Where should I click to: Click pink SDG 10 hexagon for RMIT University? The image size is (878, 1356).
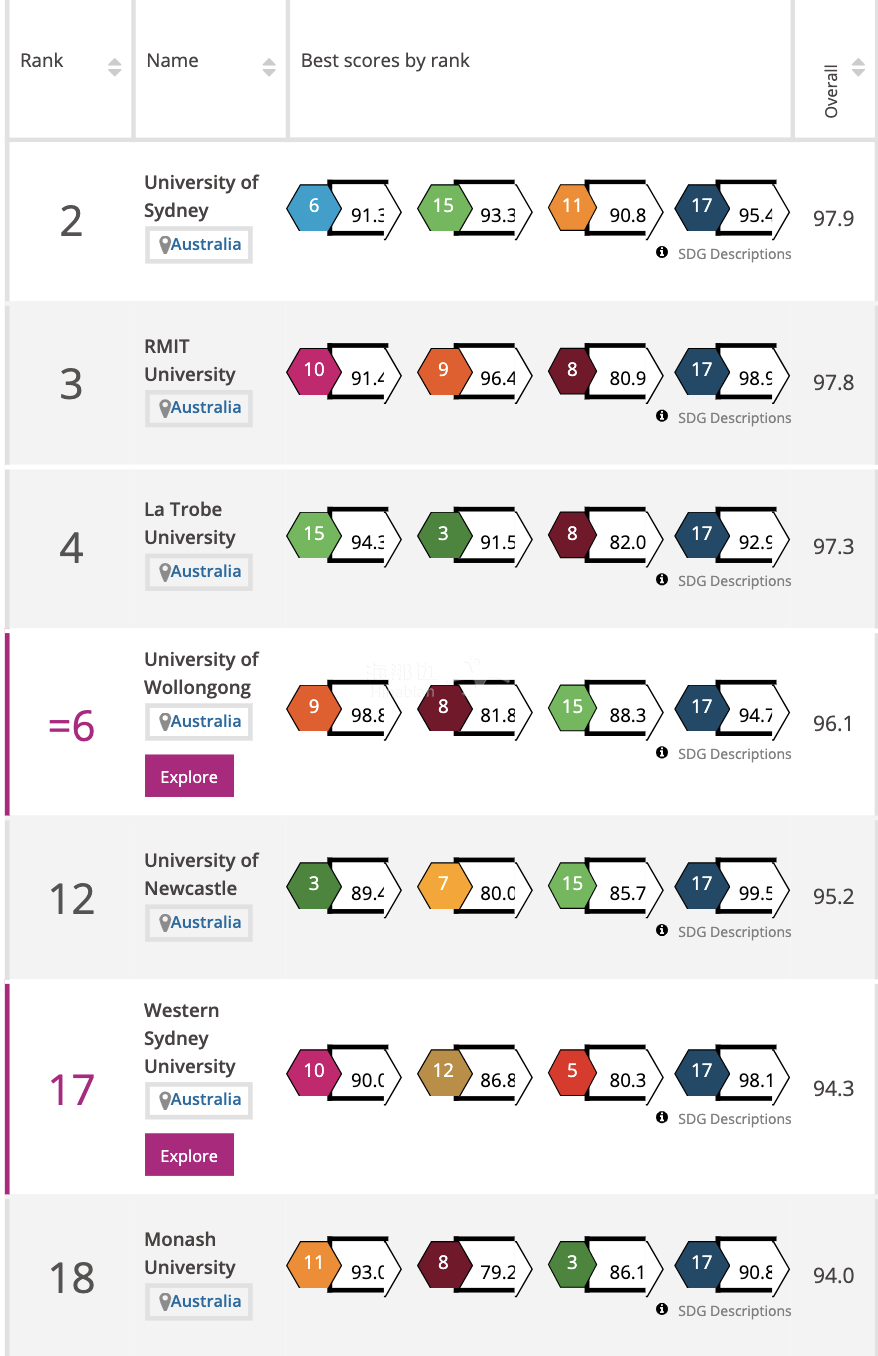[314, 370]
